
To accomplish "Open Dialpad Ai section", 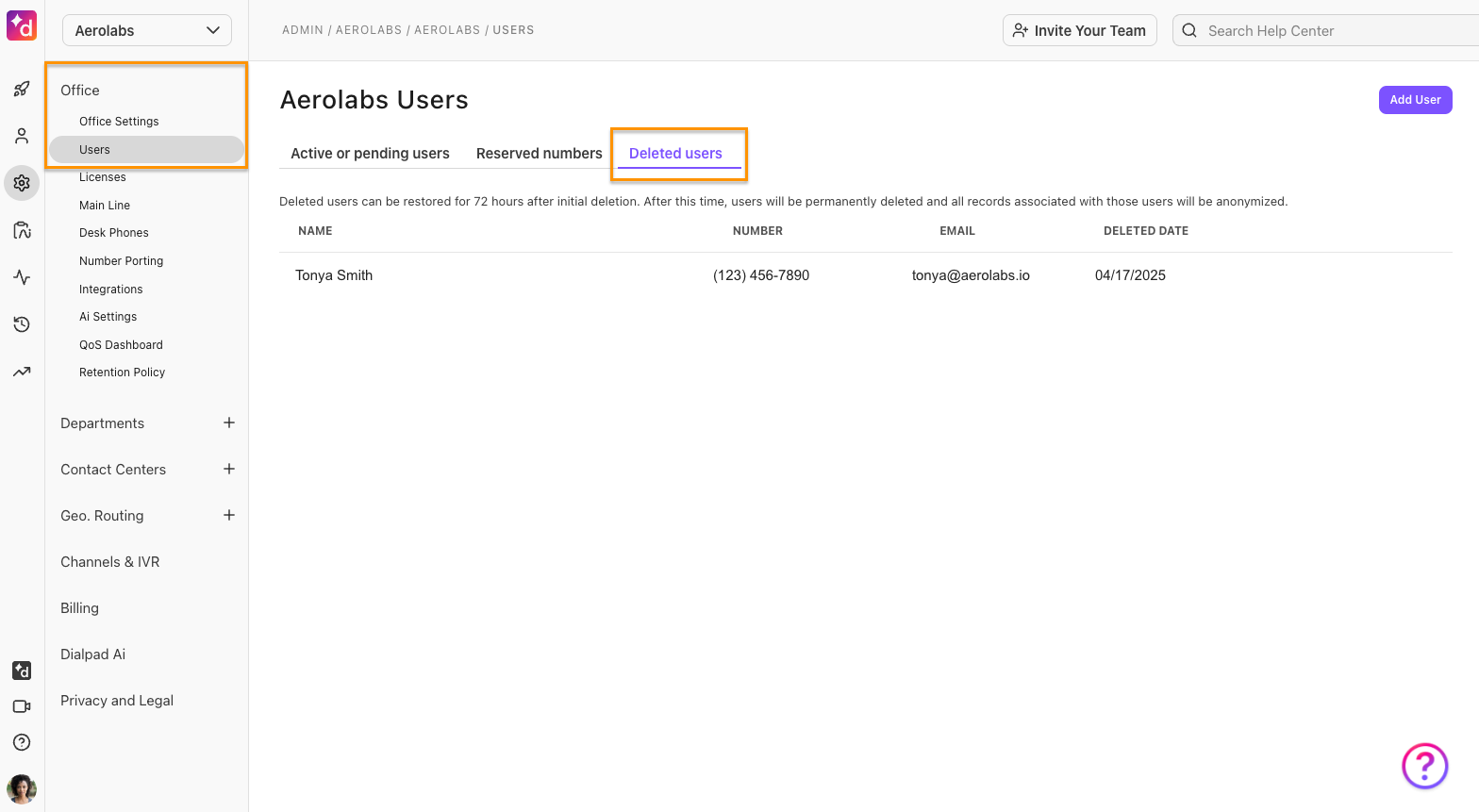I will coord(92,655).
